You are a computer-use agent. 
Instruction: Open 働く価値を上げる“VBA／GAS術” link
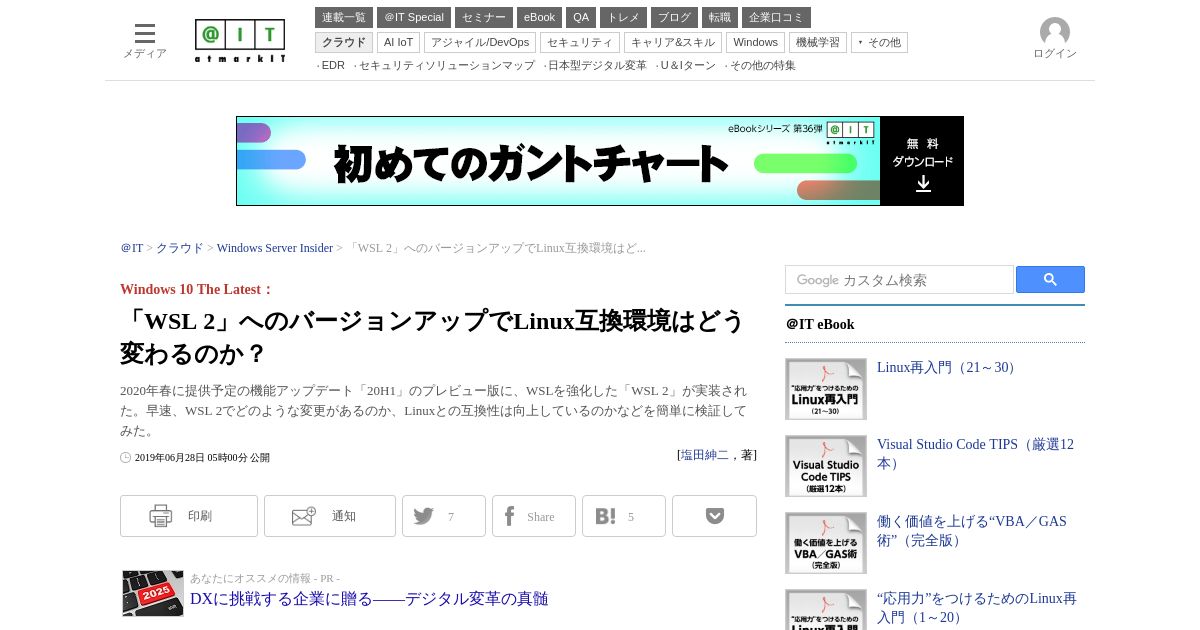[x=972, y=531]
